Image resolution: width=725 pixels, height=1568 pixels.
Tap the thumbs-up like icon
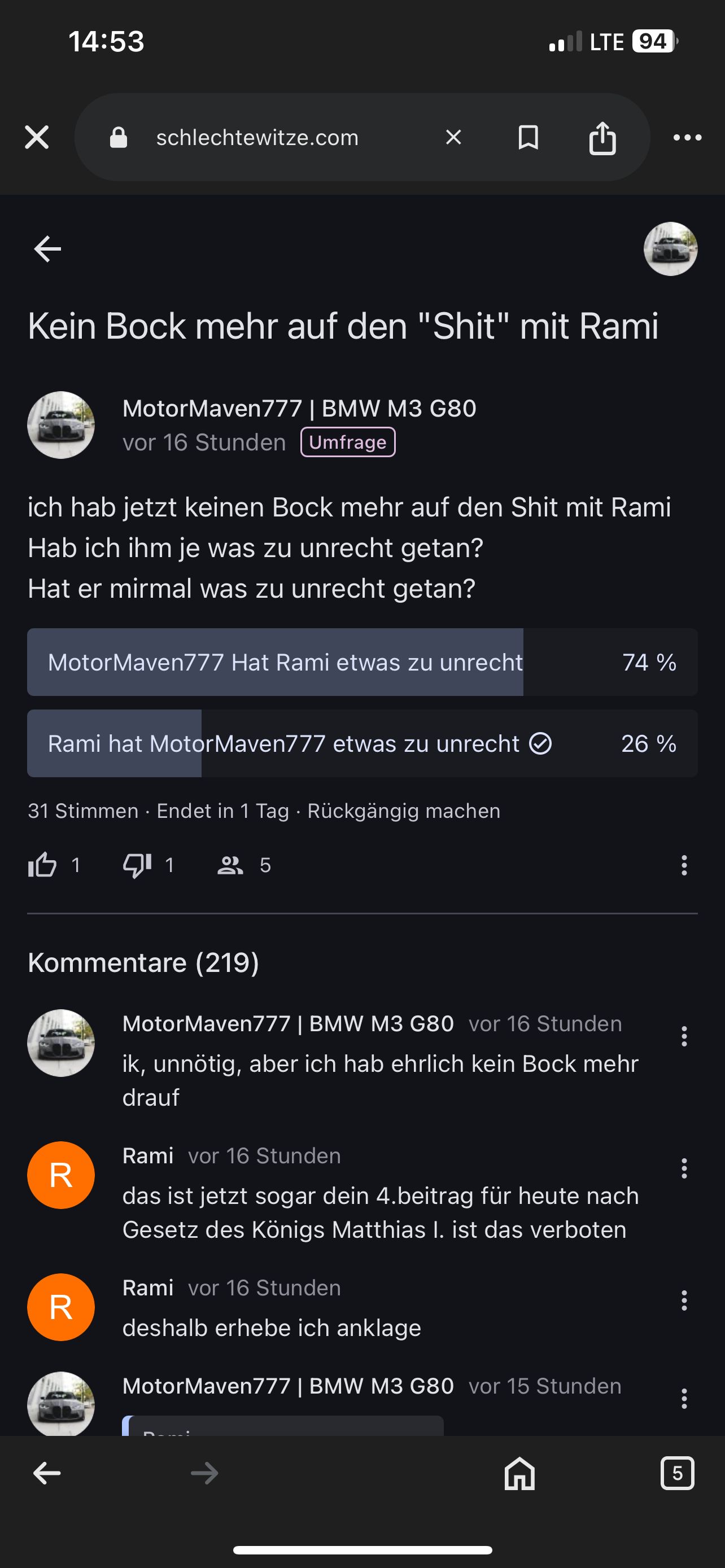[x=42, y=865]
